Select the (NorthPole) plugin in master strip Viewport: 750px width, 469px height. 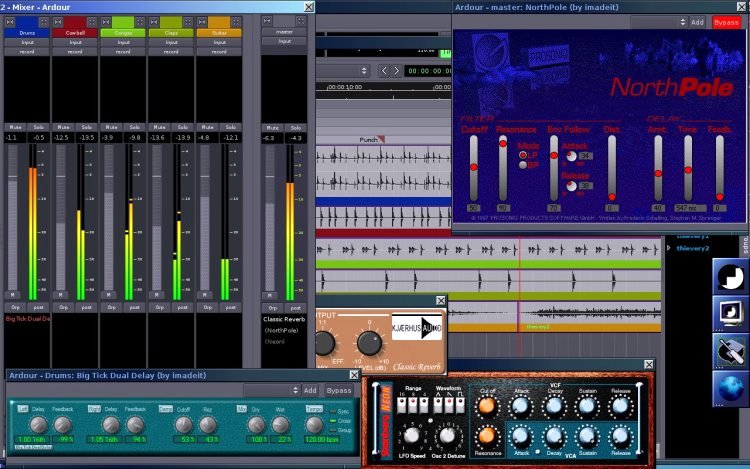pos(281,330)
